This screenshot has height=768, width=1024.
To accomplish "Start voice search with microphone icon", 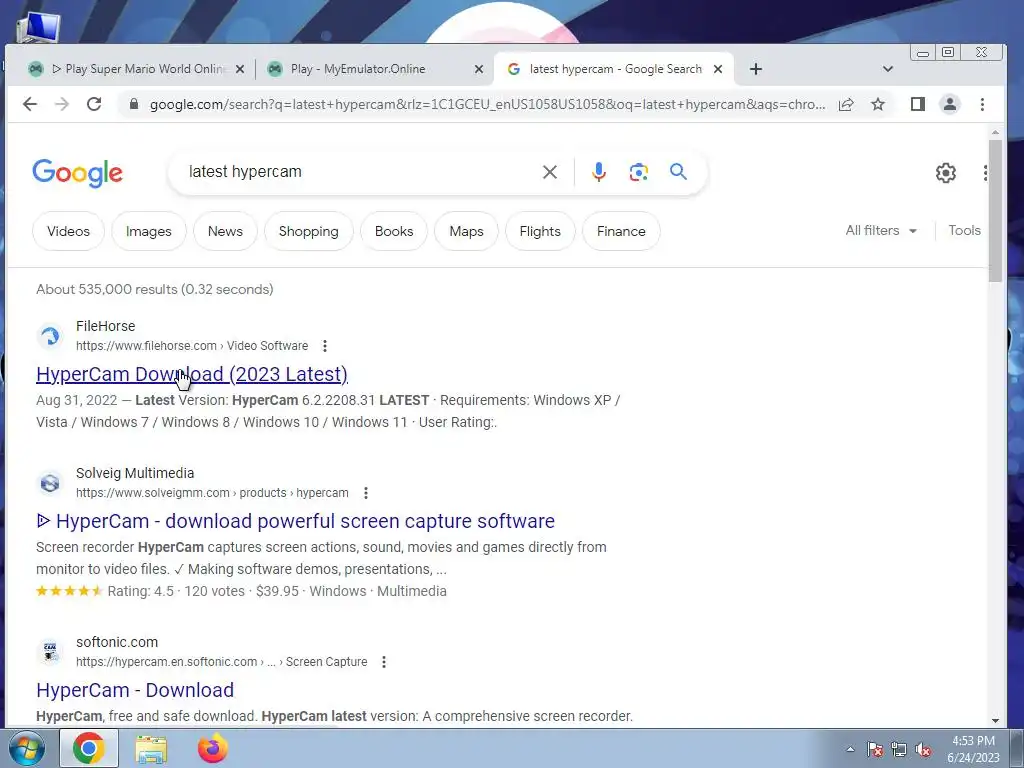I will click(x=599, y=172).
